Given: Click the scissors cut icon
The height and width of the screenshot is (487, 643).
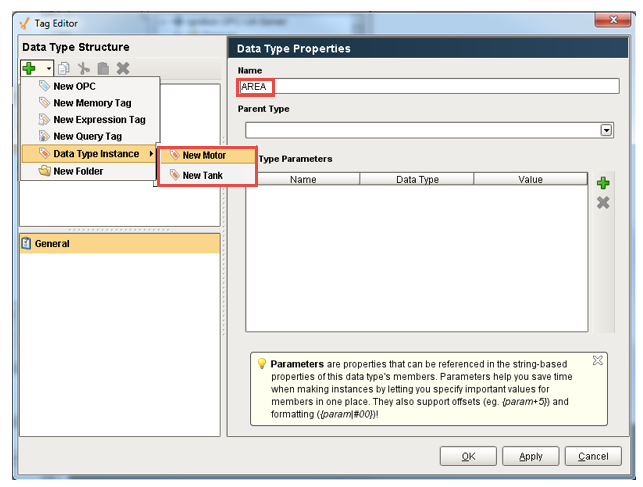Looking at the screenshot, I should (83, 68).
